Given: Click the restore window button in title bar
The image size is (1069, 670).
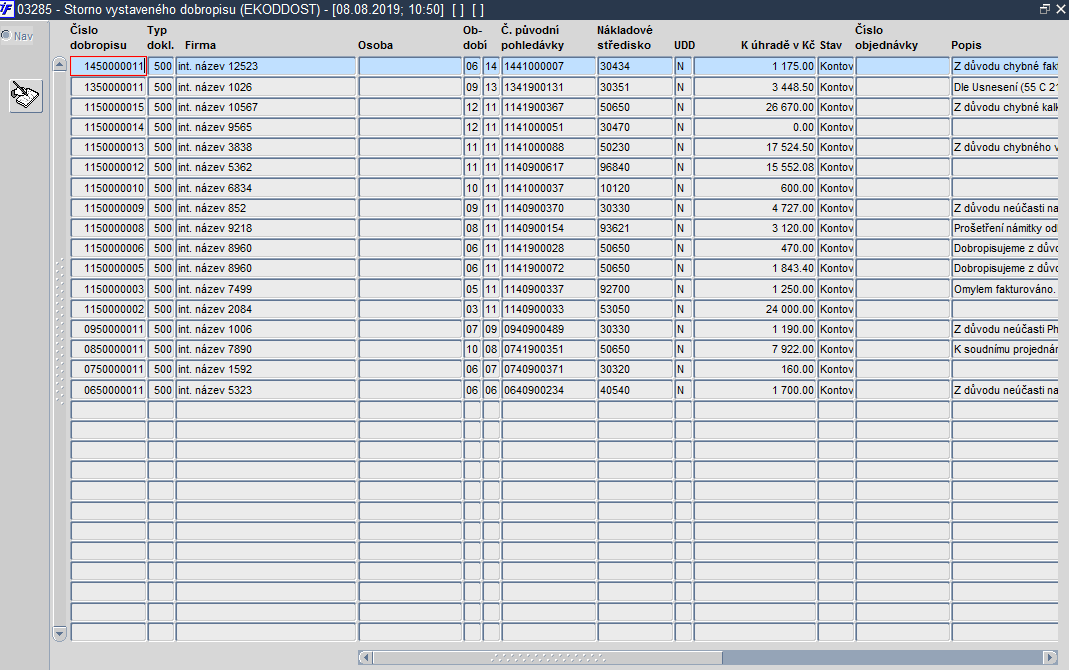Looking at the screenshot, I should (x=1044, y=10).
